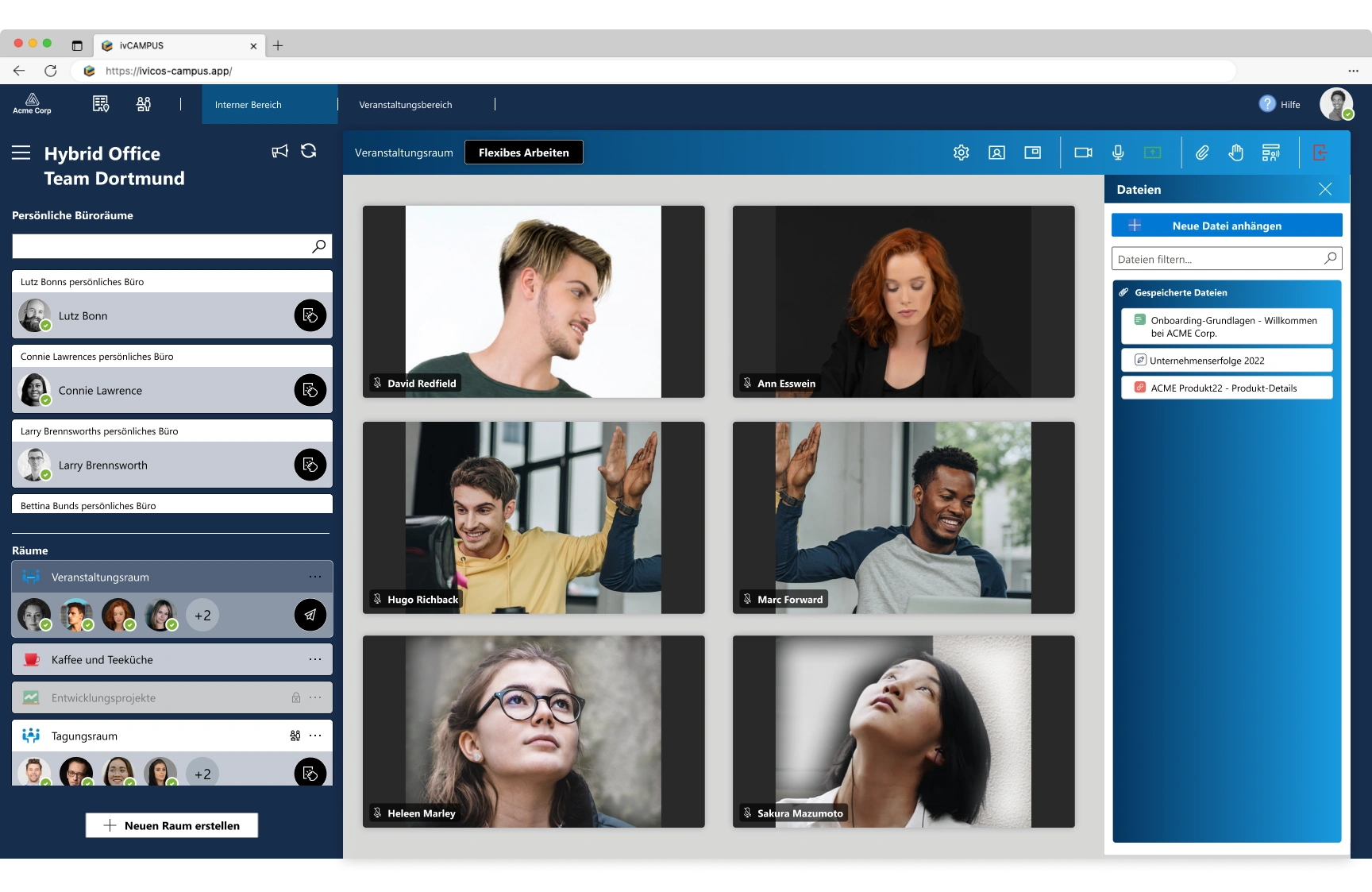
Task: Switch to Veranstaltungsbereich tab
Action: pos(405,105)
